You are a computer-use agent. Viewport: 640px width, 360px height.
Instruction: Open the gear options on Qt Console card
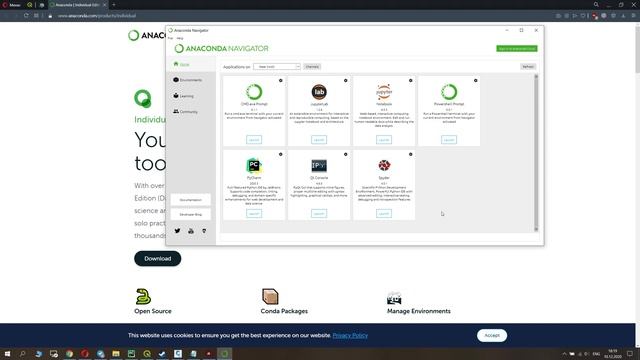[345, 154]
